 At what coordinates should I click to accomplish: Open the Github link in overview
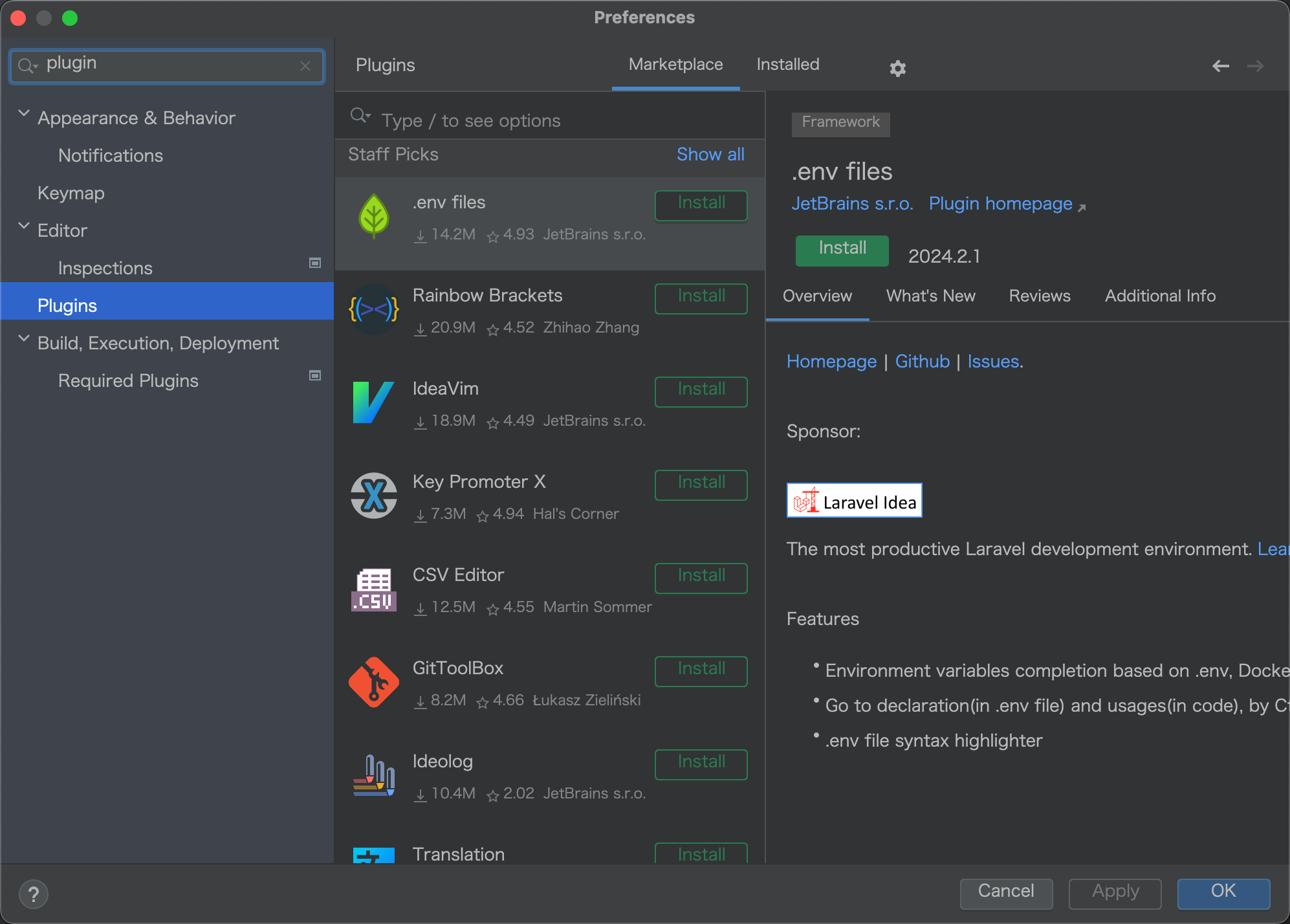[x=922, y=362]
